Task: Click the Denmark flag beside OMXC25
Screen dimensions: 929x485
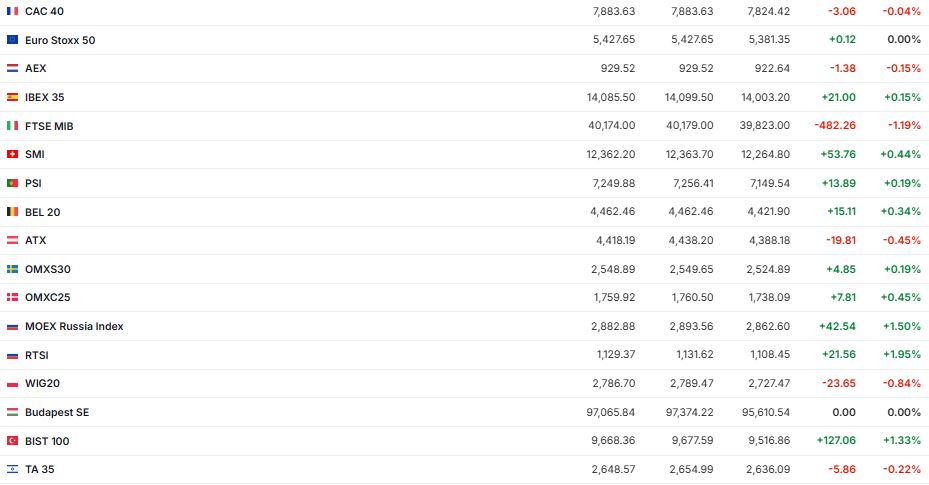Action: pos(12,297)
